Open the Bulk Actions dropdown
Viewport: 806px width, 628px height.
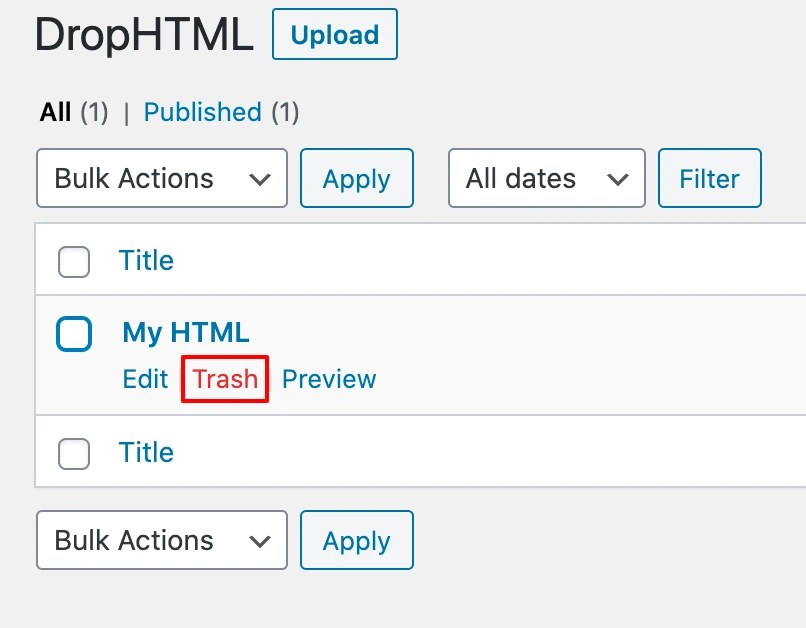[x=161, y=178]
